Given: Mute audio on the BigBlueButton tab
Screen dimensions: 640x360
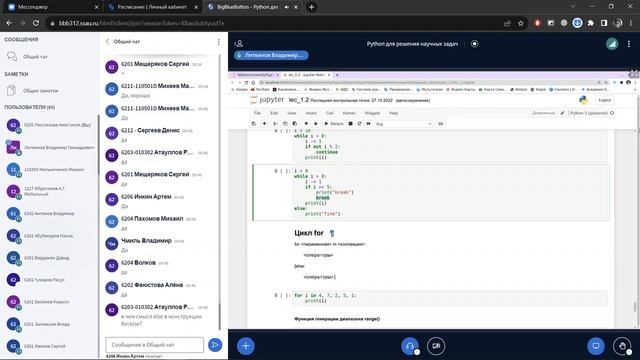Looking at the screenshot, I should (286, 7).
